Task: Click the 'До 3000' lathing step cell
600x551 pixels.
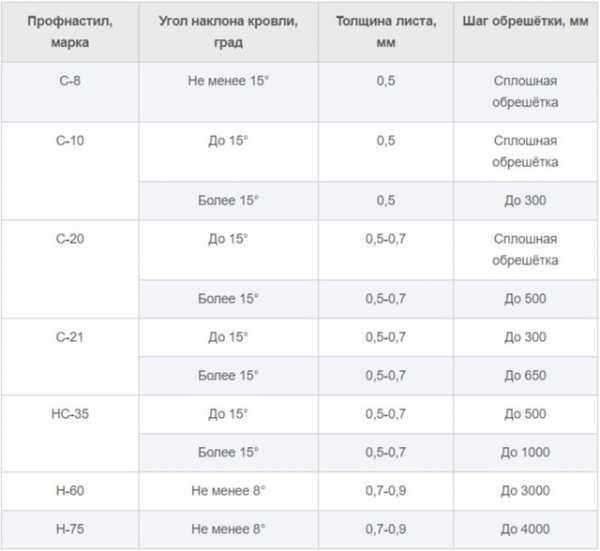Action: [525, 491]
